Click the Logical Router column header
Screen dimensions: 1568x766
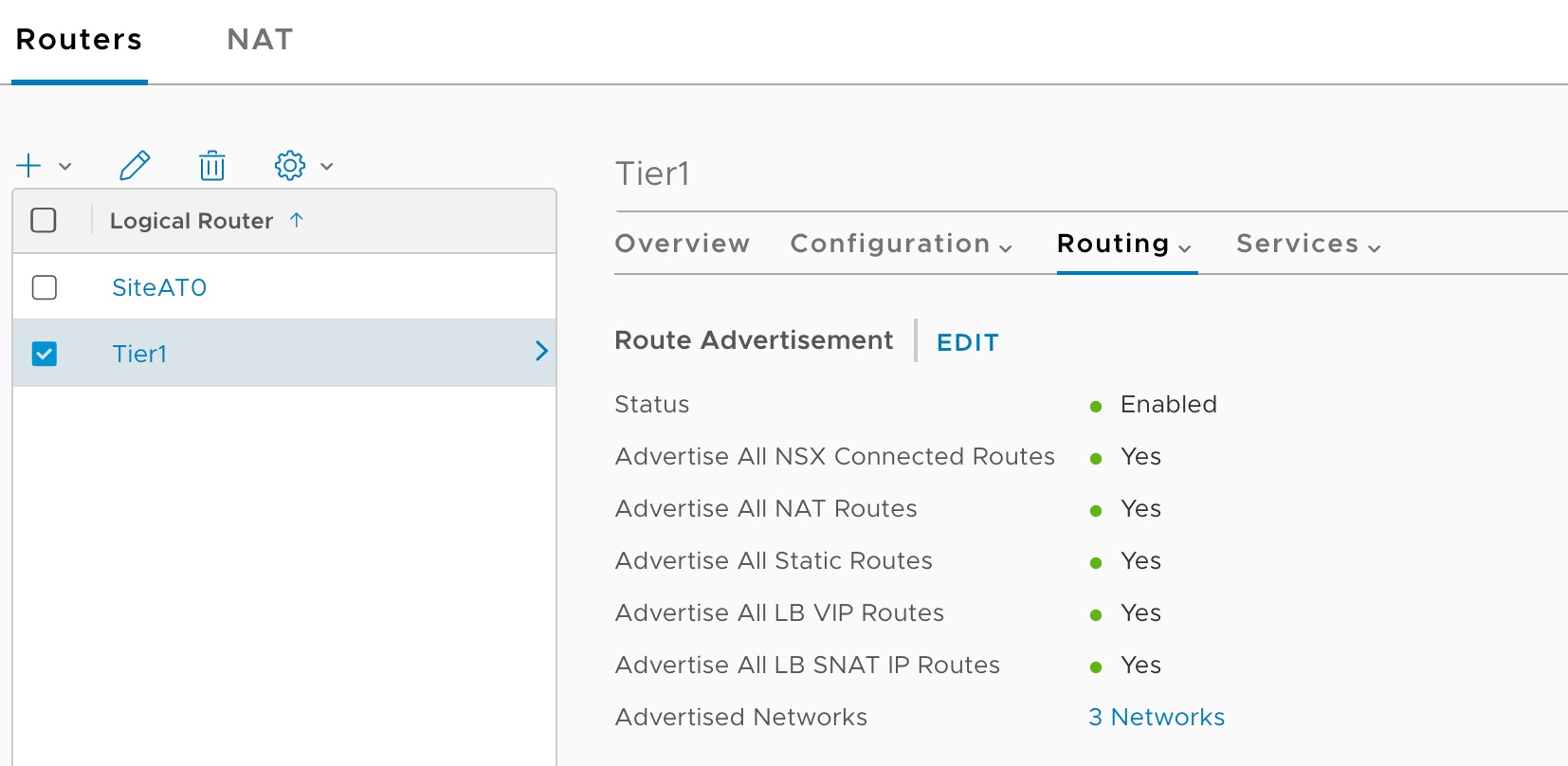191,221
